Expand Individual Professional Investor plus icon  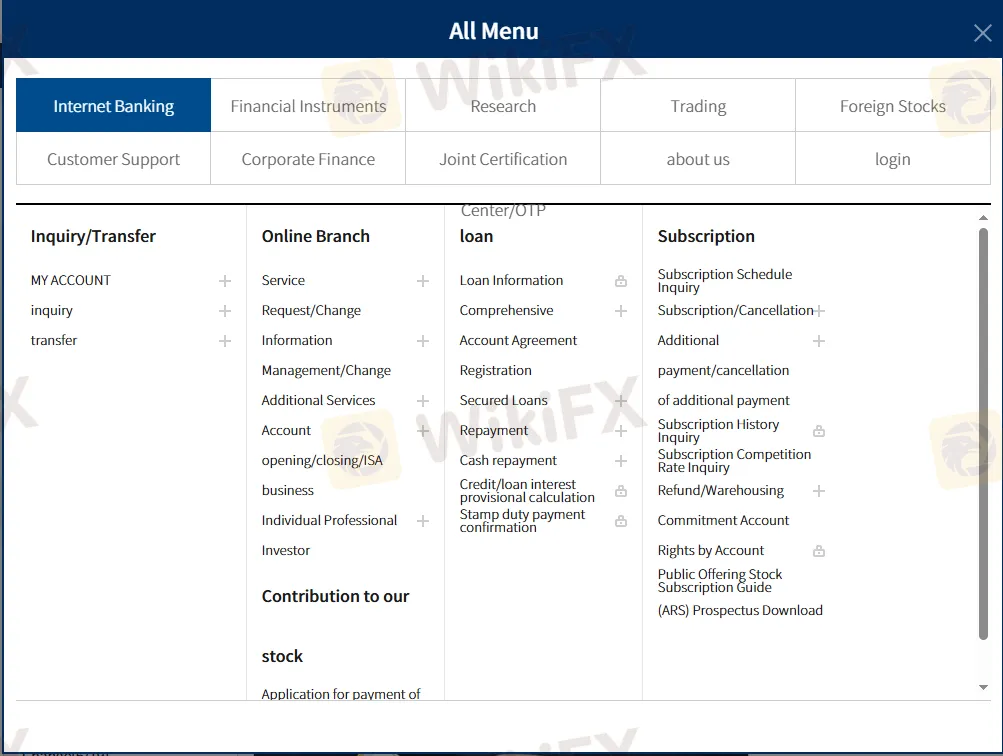tap(423, 521)
